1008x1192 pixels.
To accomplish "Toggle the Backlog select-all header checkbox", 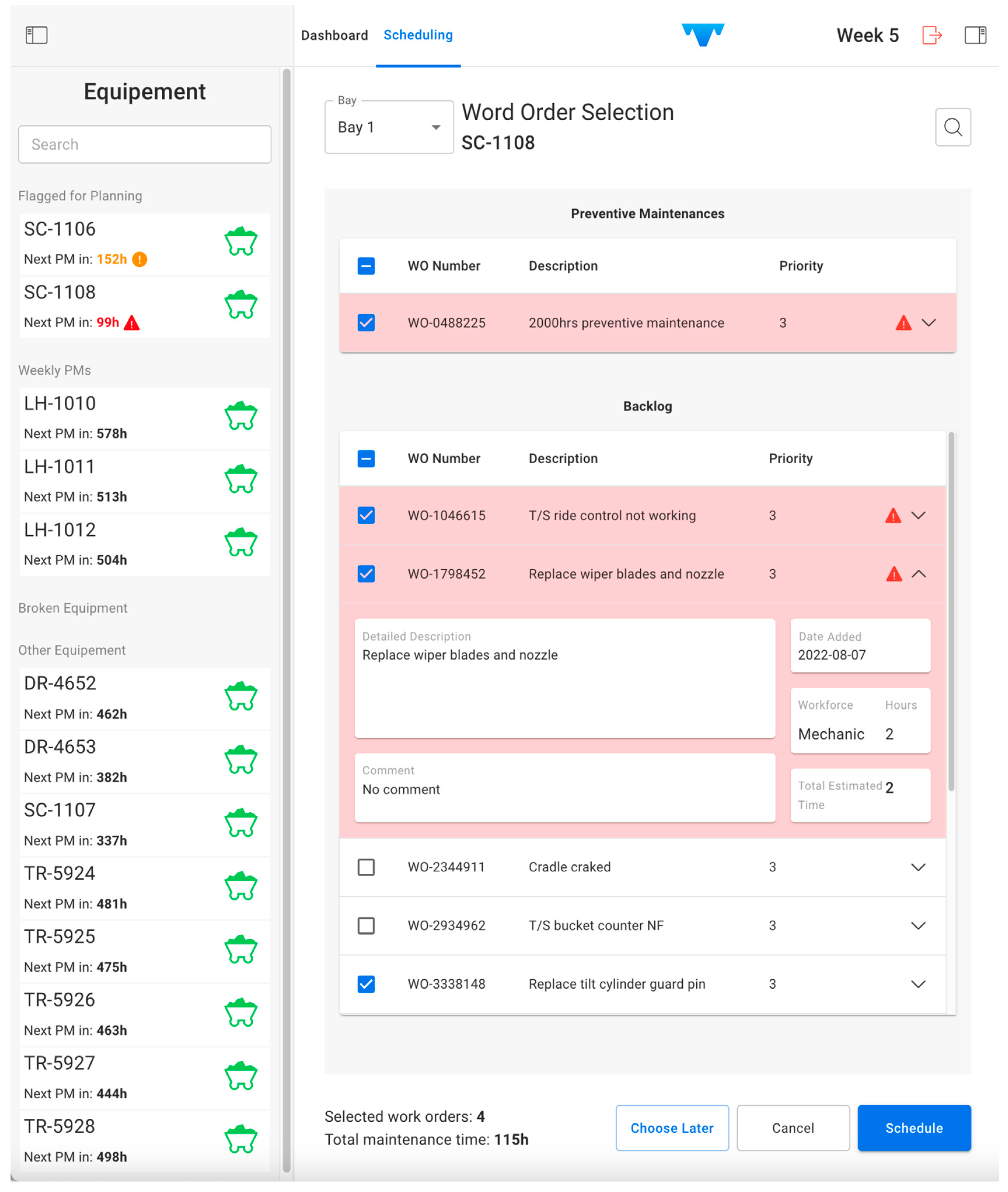I will coord(366,459).
